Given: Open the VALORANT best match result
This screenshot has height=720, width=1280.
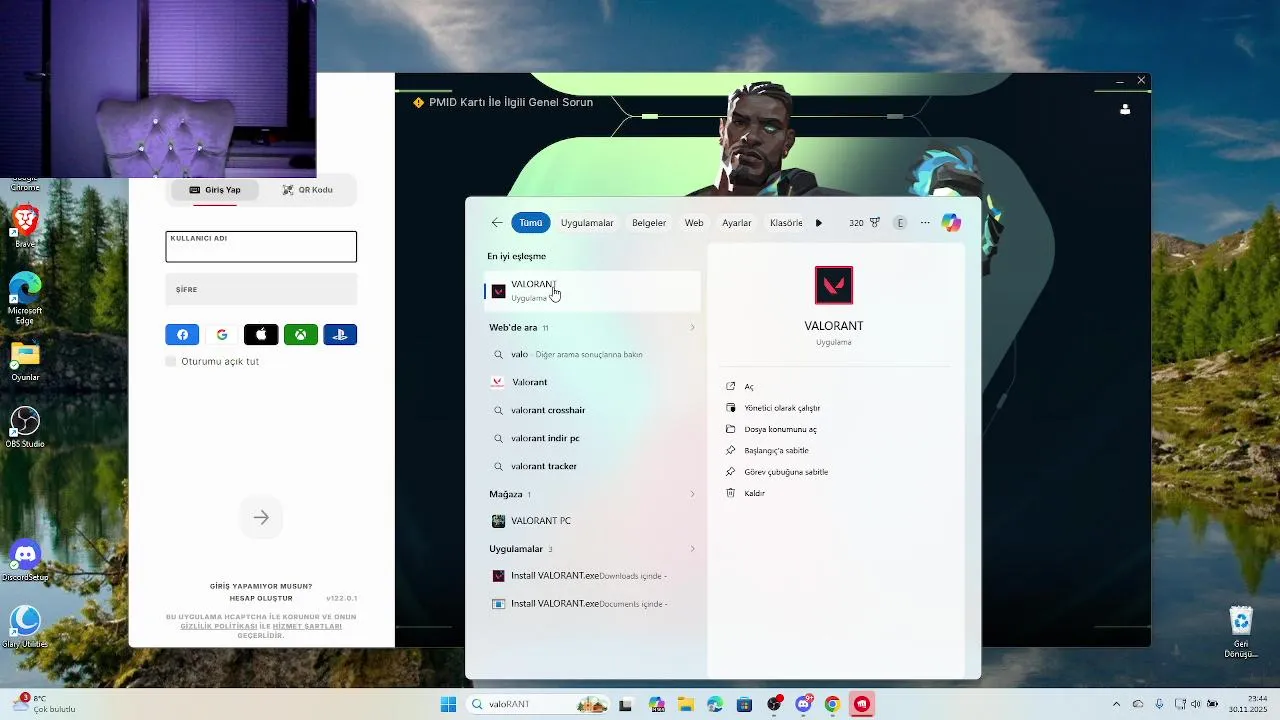Looking at the screenshot, I should click(x=592, y=291).
